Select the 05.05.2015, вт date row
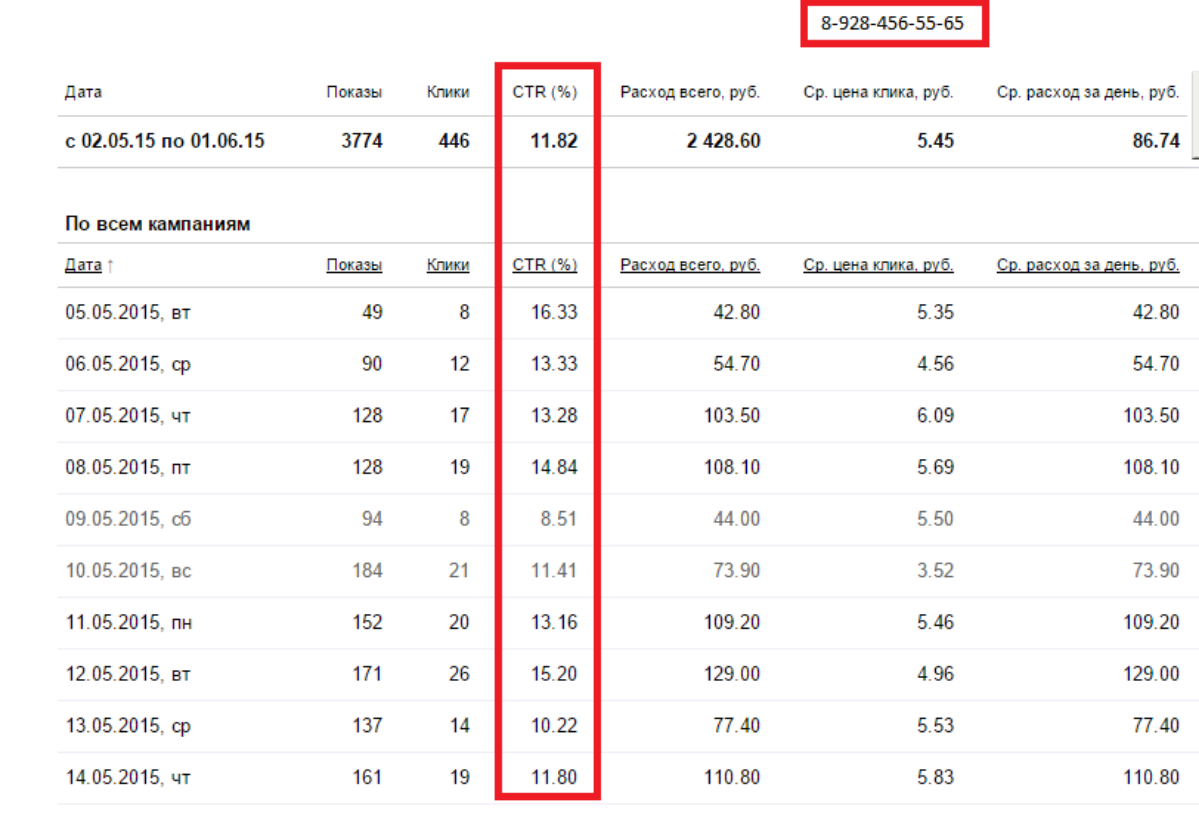This screenshot has width=1199, height=815. (x=128, y=312)
